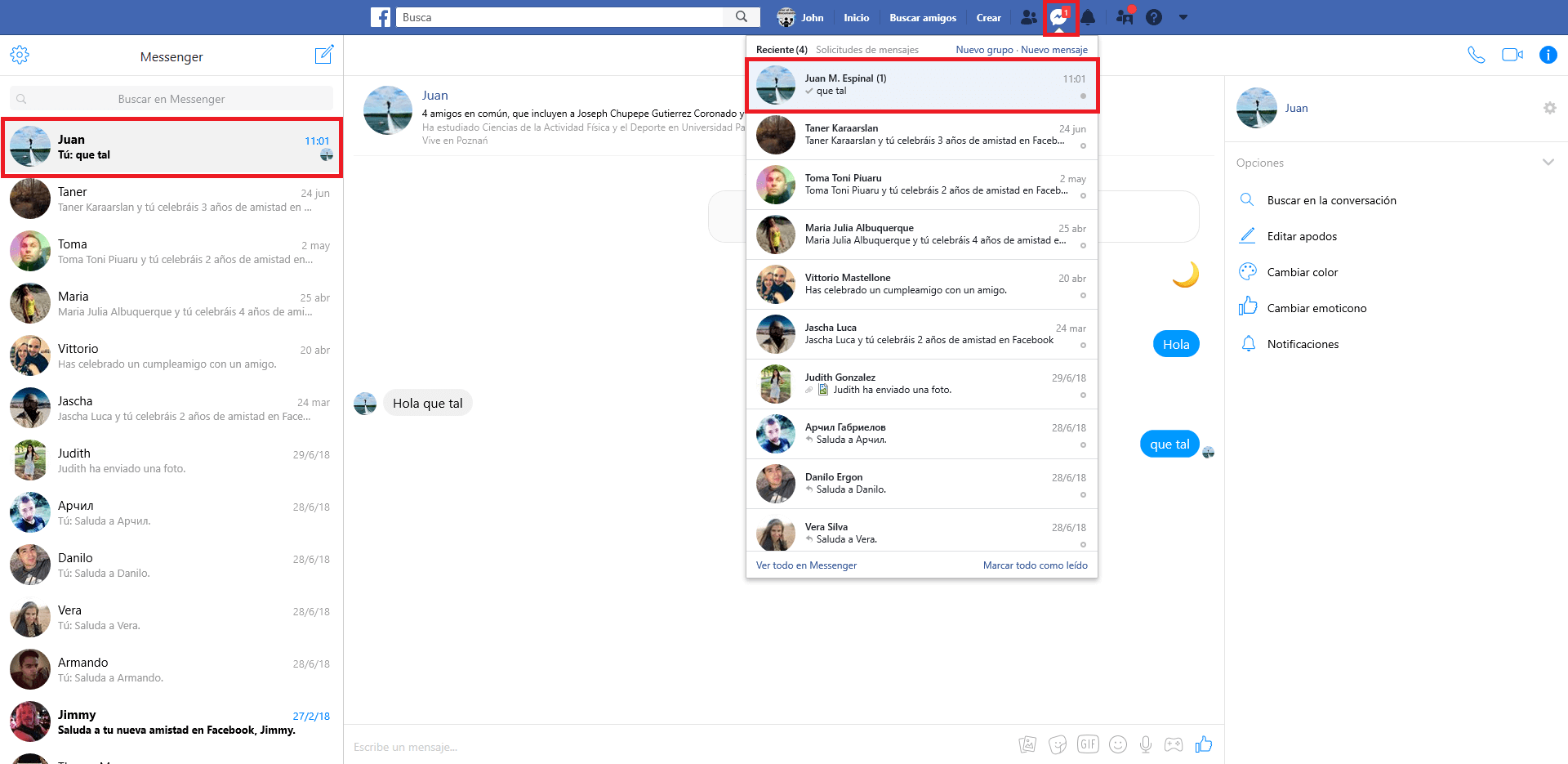The height and width of the screenshot is (764, 1568).
Task: Open the GIF picker
Action: (1088, 744)
